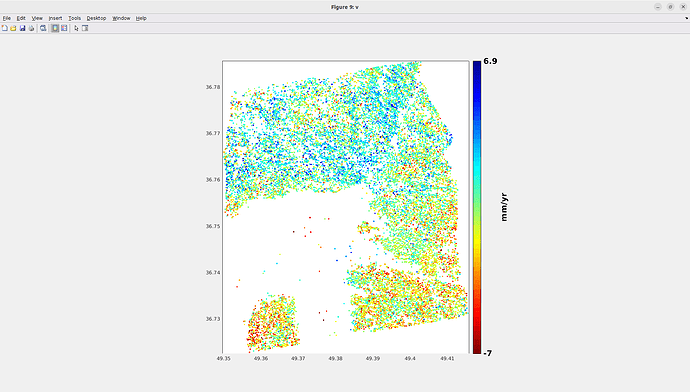The height and width of the screenshot is (392, 690).
Task: Toggle the Insert Legend toolbar button
Action: coord(64,28)
